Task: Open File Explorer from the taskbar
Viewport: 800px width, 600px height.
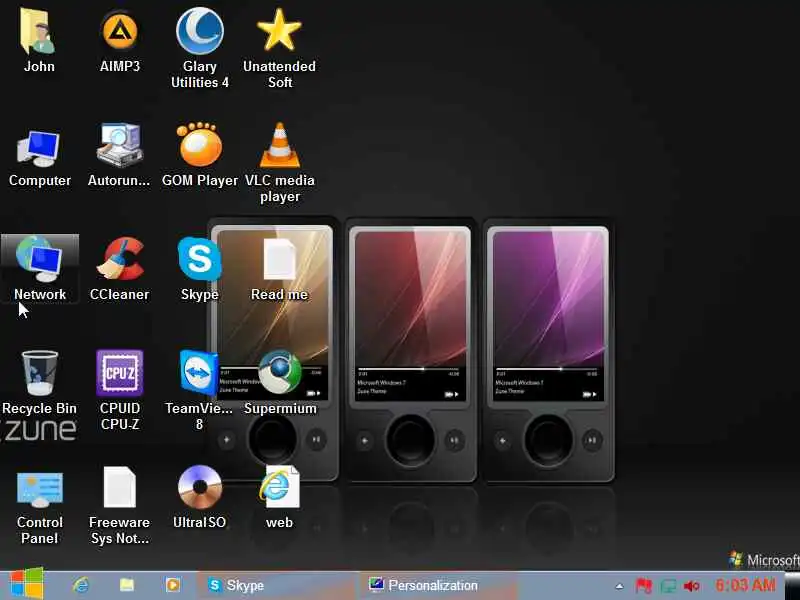Action: pos(127,585)
